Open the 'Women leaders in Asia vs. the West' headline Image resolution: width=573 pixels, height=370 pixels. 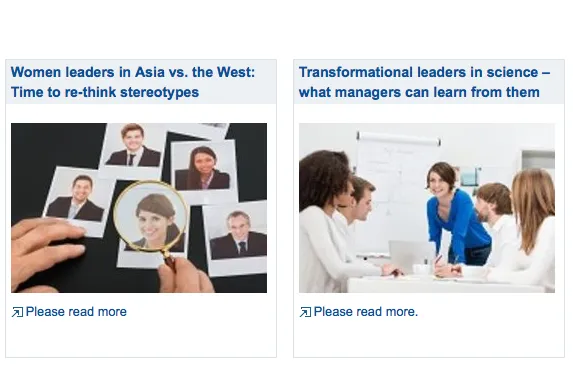[133, 72]
